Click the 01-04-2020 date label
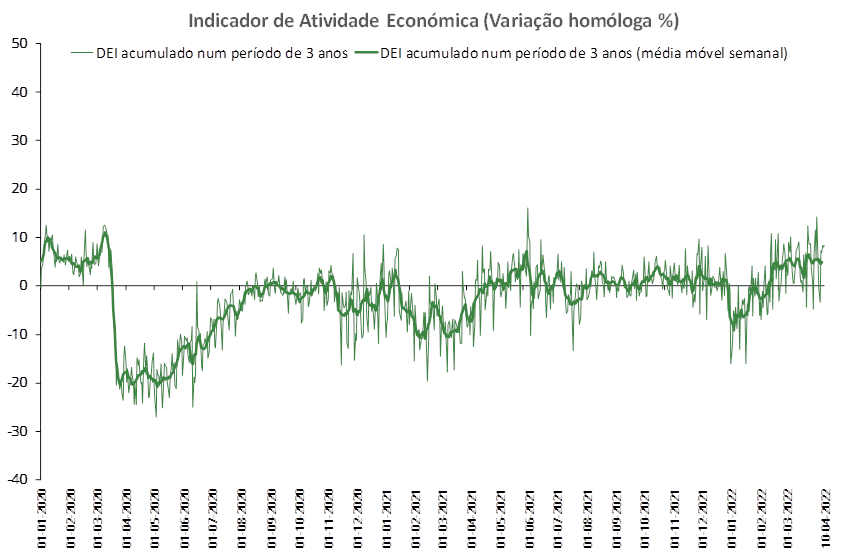Screen dimensions: 850x560 coord(128,518)
